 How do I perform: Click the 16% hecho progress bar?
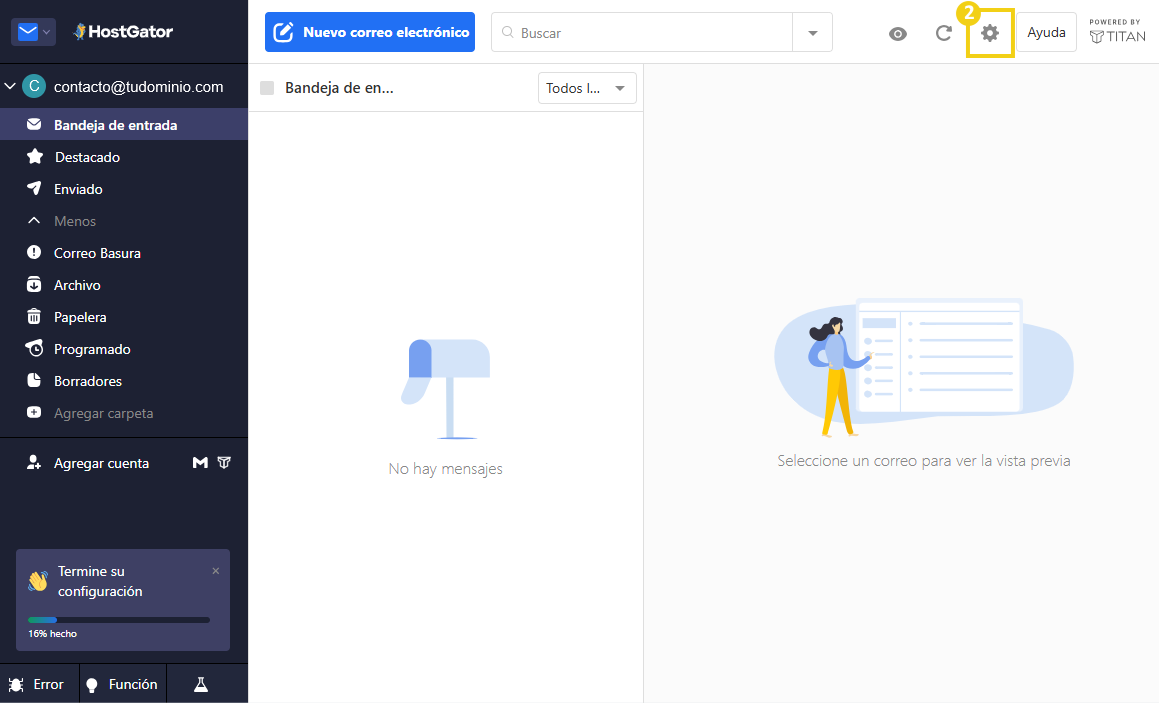click(120, 620)
